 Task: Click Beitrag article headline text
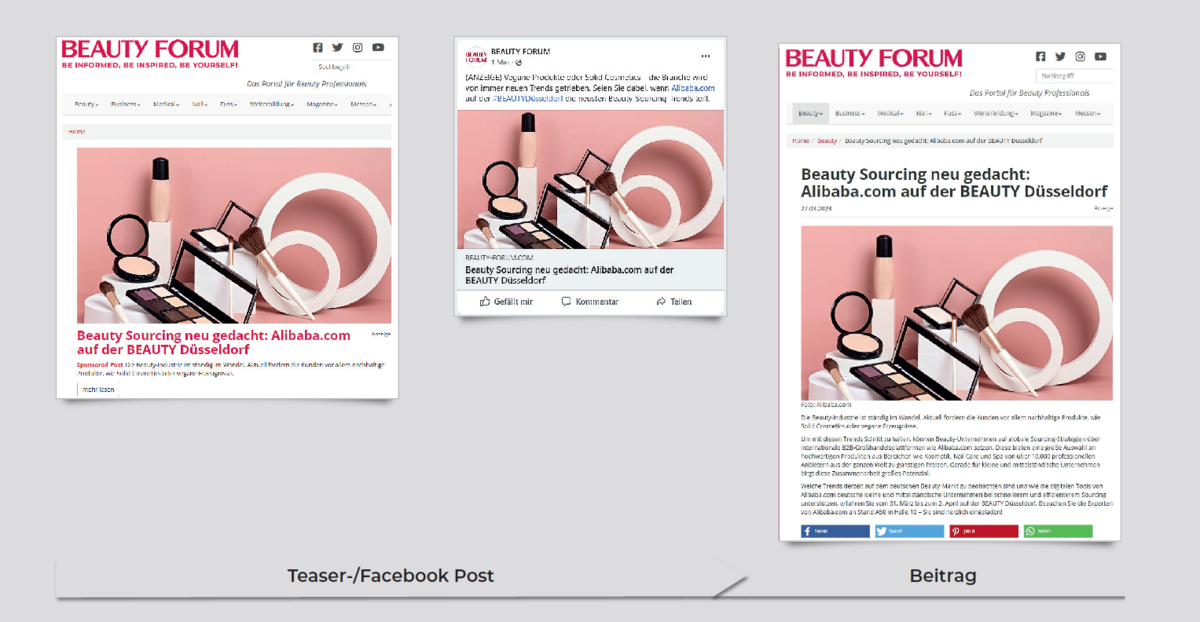[955, 183]
